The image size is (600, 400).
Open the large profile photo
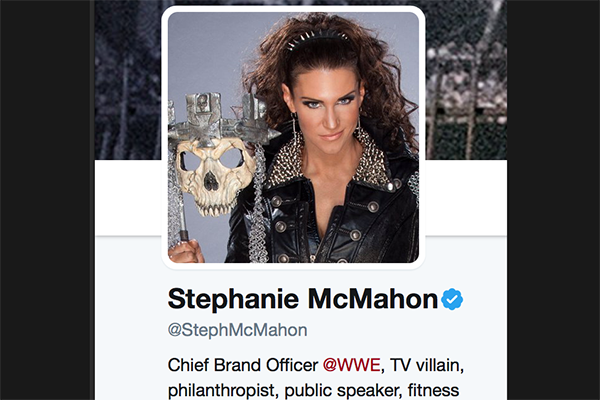click(293, 137)
